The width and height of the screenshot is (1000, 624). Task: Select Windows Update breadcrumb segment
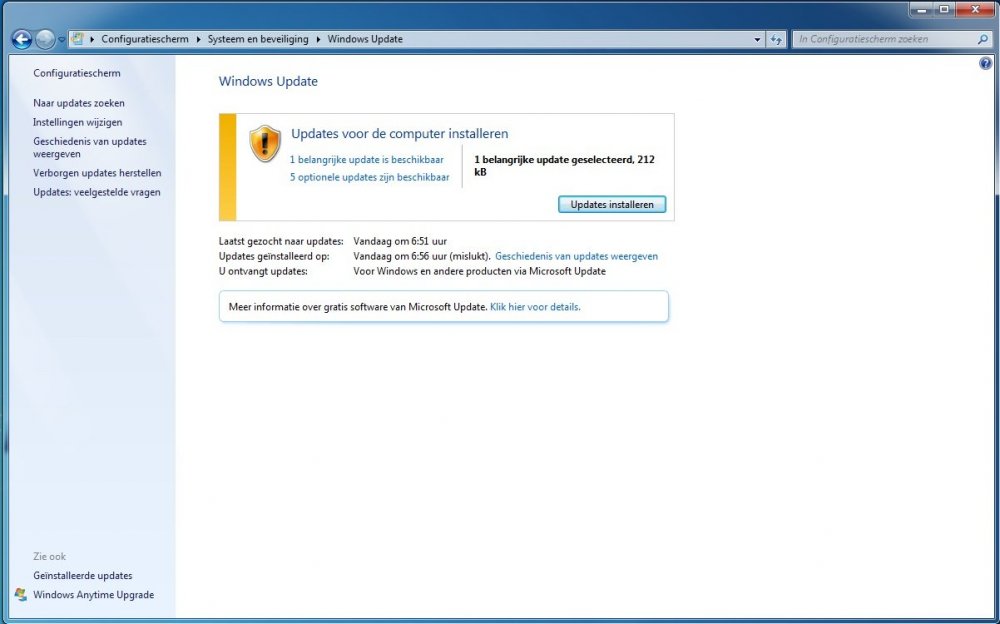pyautogui.click(x=365, y=39)
